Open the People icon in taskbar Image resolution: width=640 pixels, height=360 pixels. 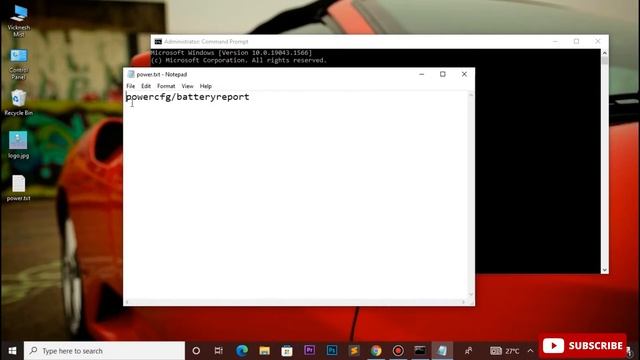(468, 351)
